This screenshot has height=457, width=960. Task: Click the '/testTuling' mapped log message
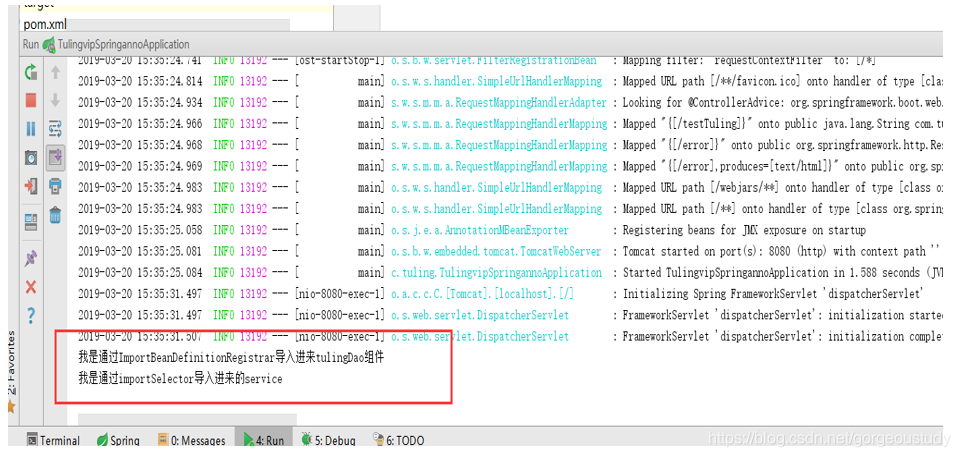click(782, 124)
